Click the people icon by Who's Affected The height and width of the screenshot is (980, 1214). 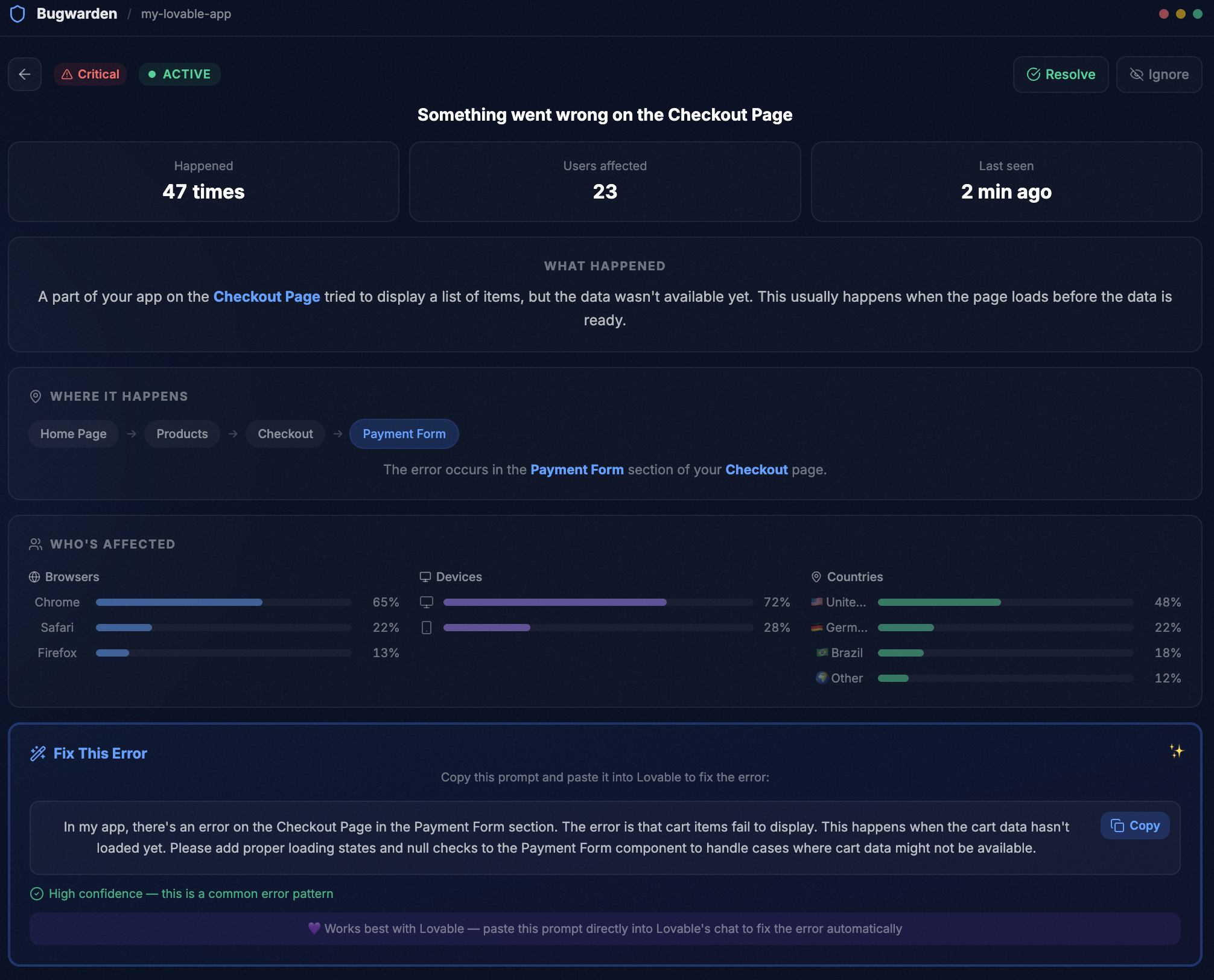click(x=36, y=544)
